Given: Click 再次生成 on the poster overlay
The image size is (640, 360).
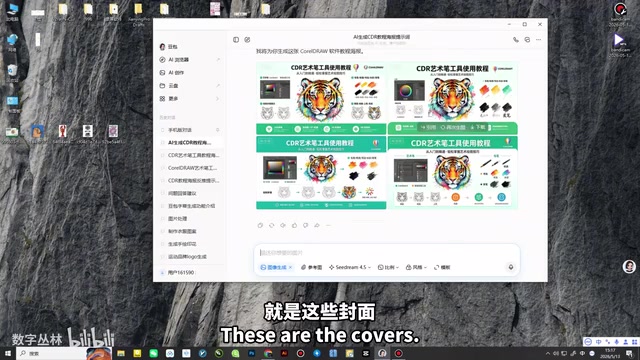Looking at the screenshot, I should pos(453,127).
